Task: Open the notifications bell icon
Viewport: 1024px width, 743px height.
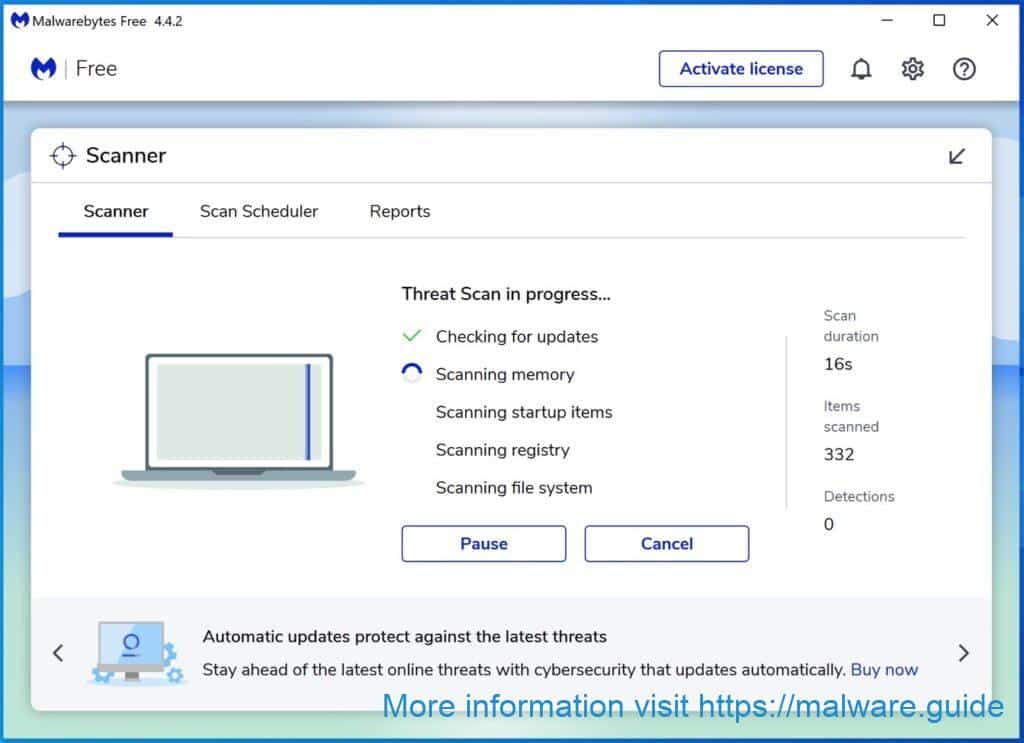Action: tap(861, 69)
